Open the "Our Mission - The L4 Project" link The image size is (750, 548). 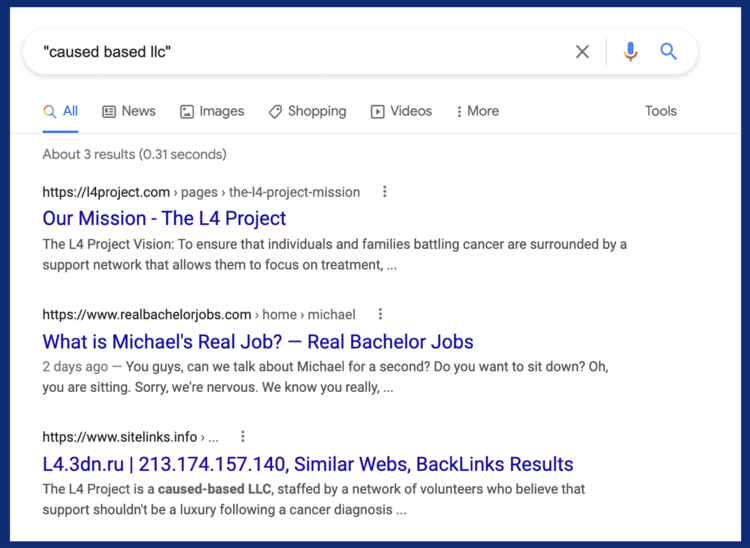(164, 218)
